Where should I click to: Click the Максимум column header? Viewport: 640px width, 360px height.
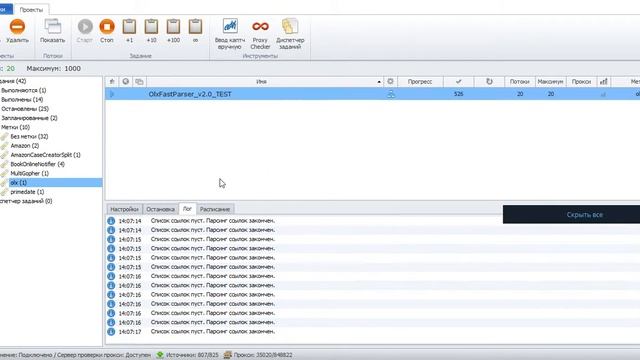point(550,82)
